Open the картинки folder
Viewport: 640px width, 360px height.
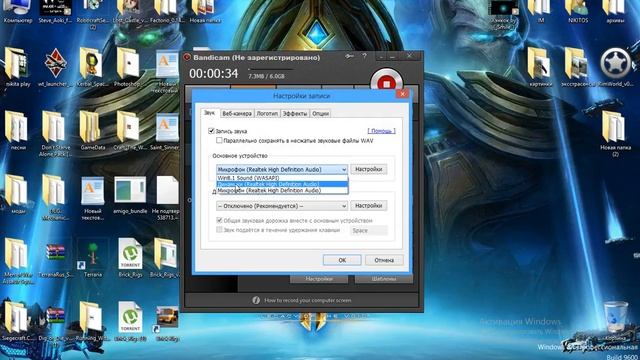[540, 67]
